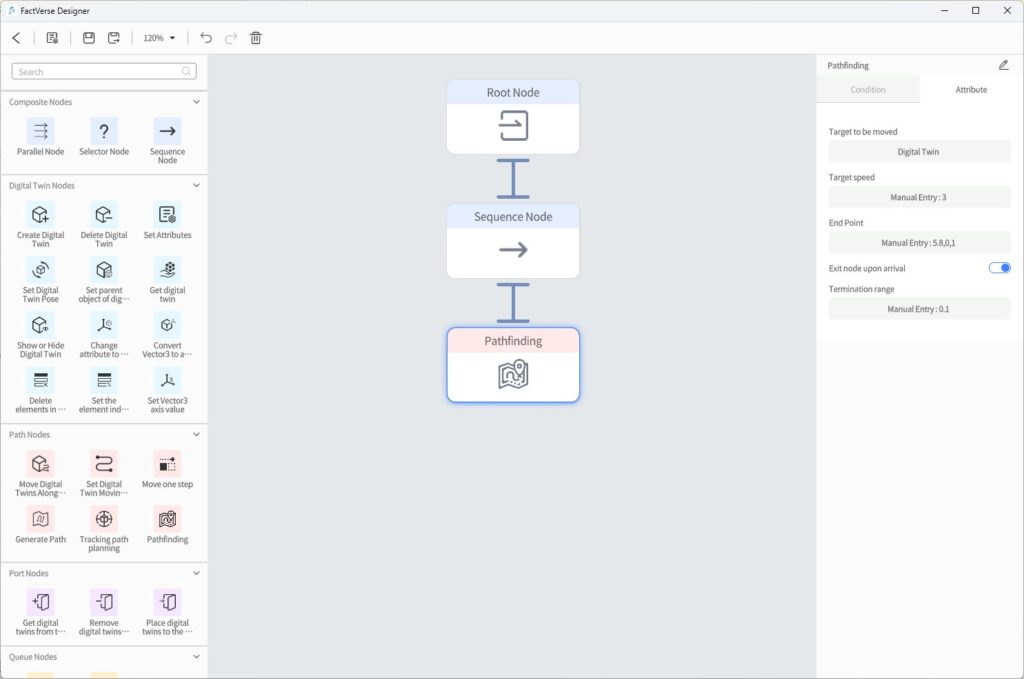Expand the Queue Nodes section

(196, 657)
